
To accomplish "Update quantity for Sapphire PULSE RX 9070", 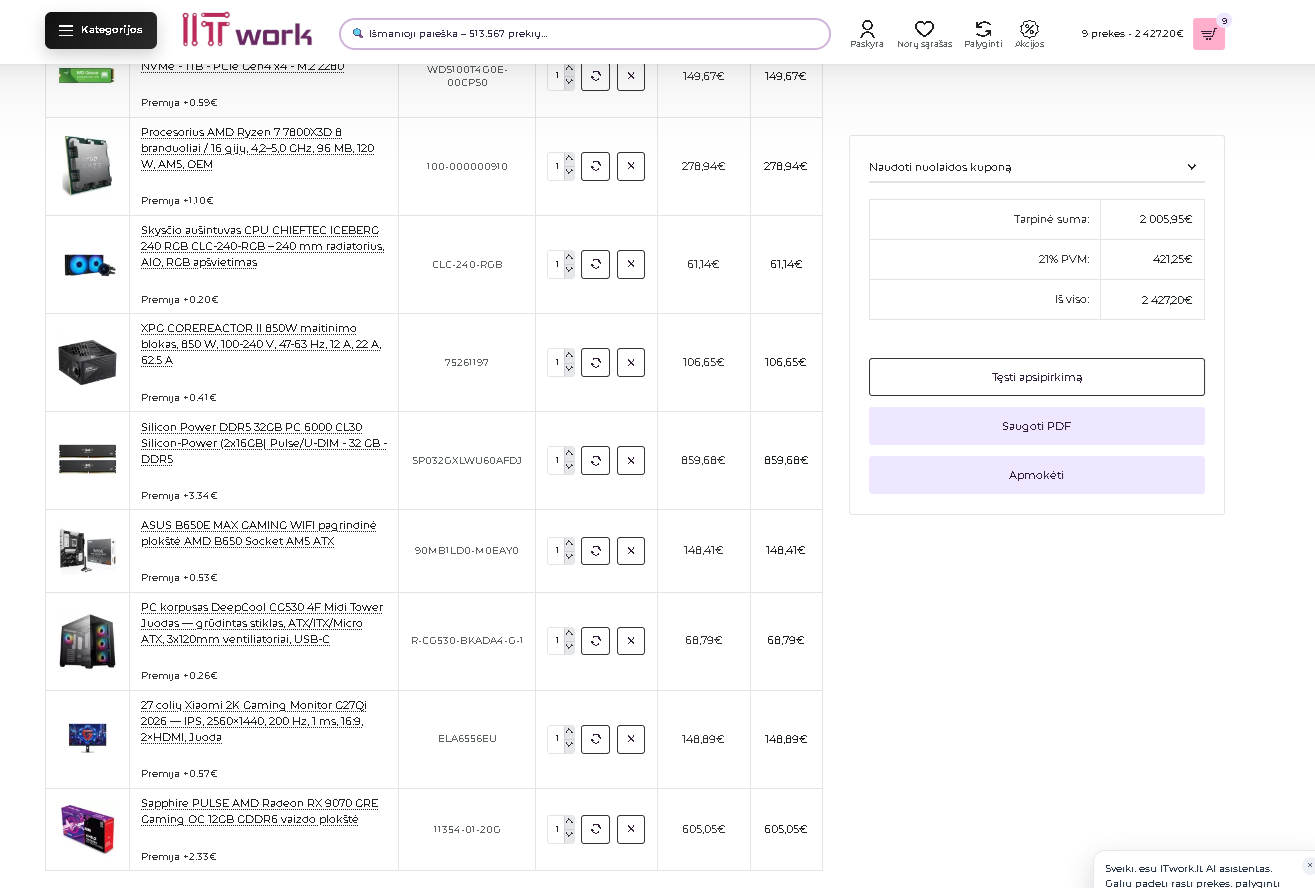I will pos(595,829).
